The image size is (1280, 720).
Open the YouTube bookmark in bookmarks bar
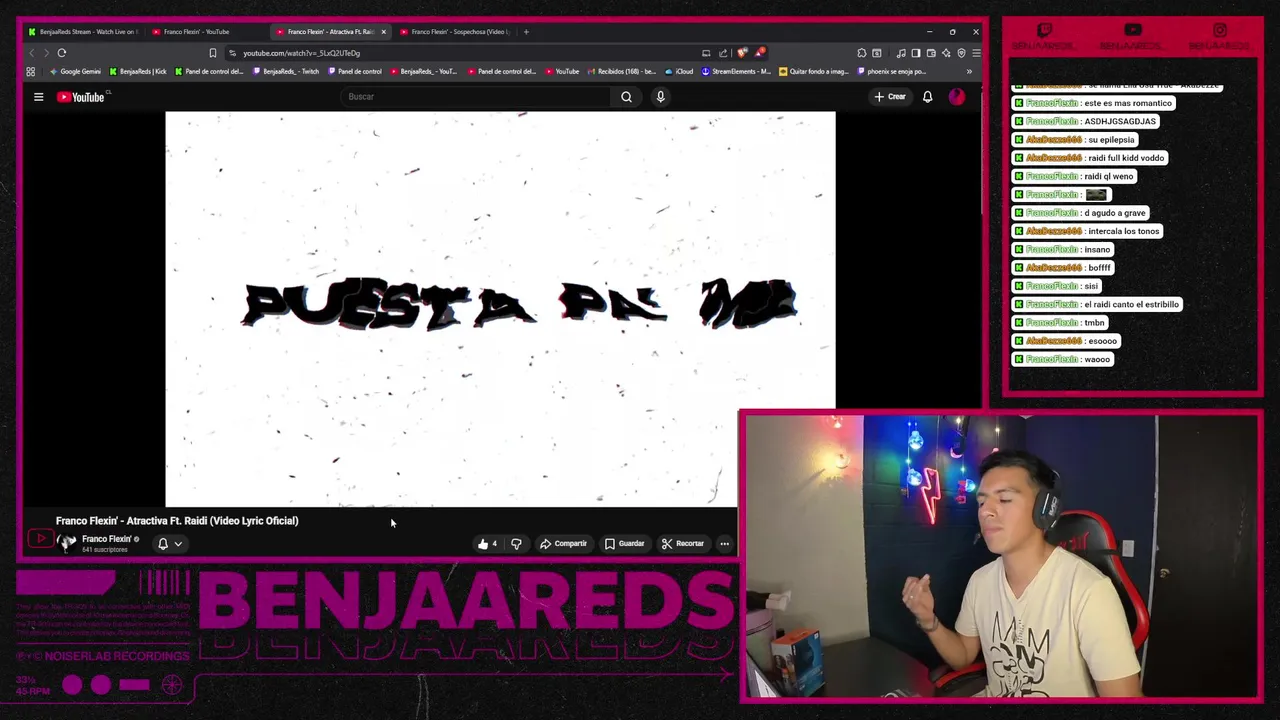click(x=562, y=72)
